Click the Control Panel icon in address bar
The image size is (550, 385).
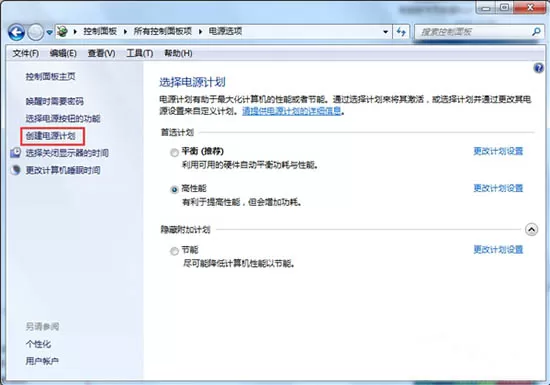(62, 32)
